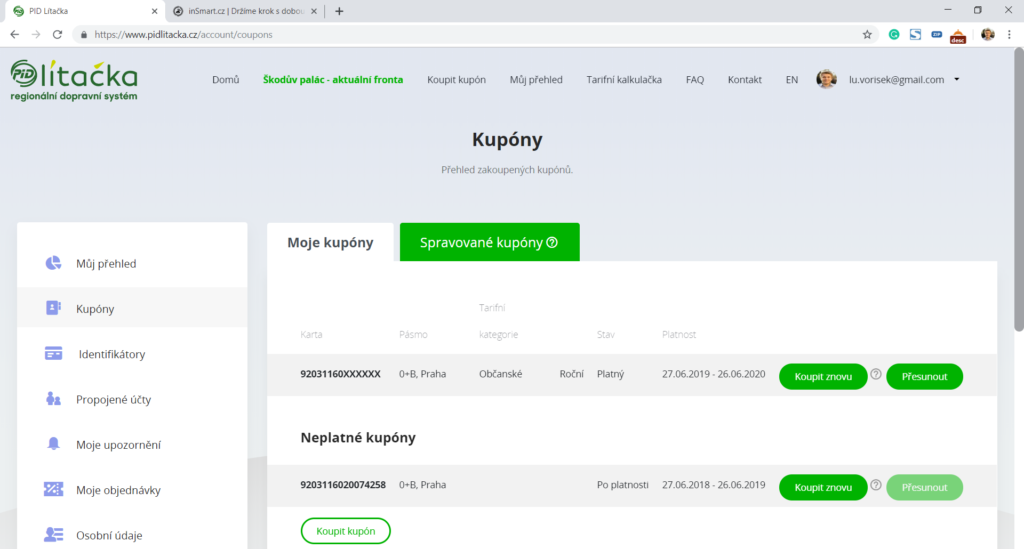Open the FAQ page
Screen dimensions: 1024x549
pyautogui.click(x=695, y=80)
